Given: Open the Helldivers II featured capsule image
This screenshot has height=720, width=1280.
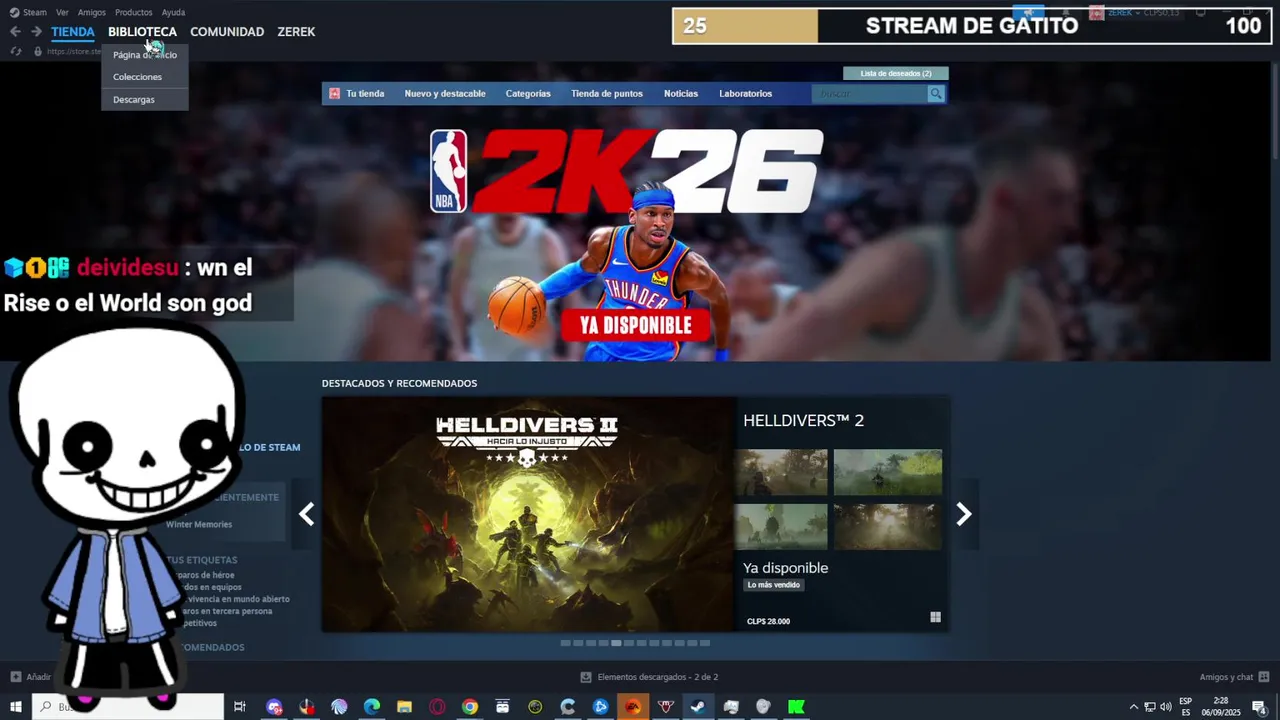Looking at the screenshot, I should 528,514.
